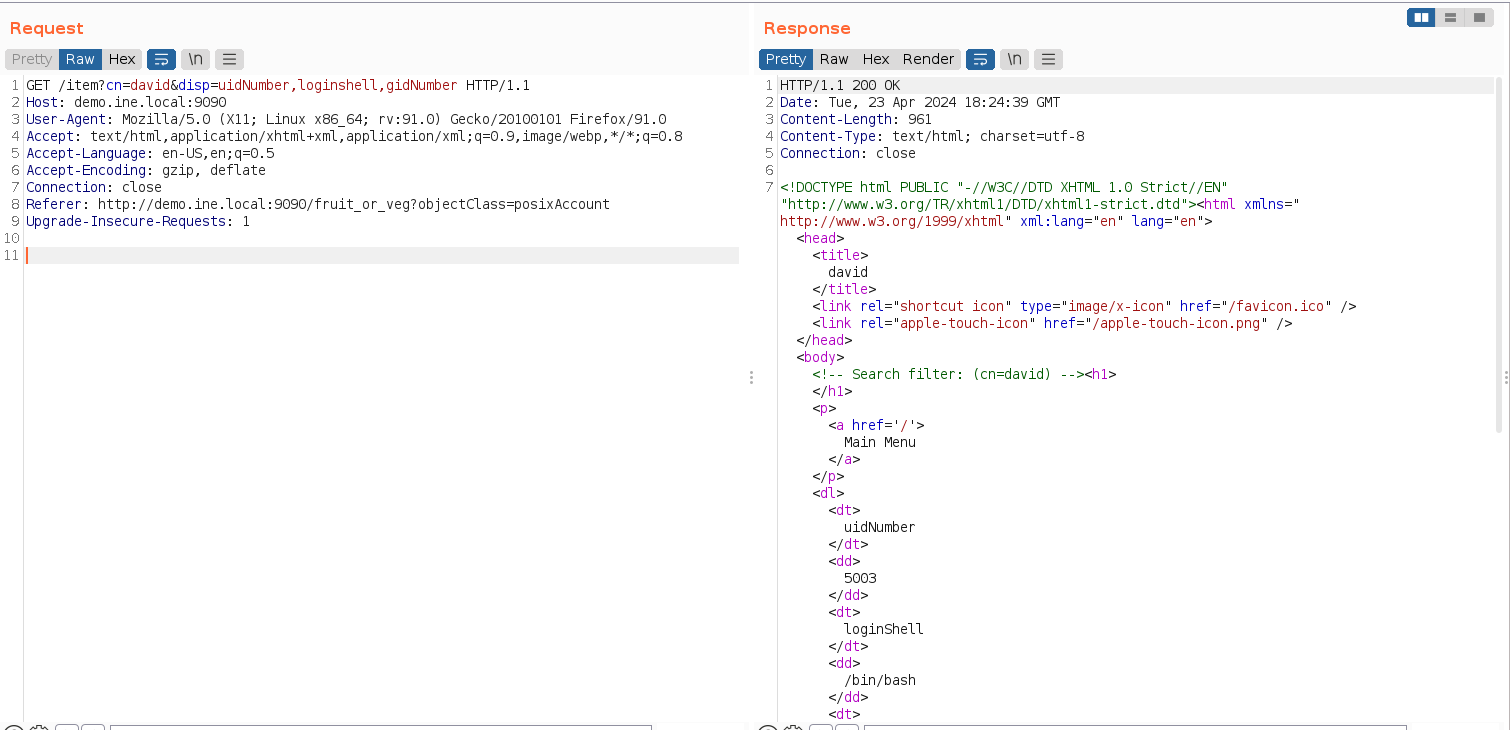Select Pretty tab in Request panel
The width and height of the screenshot is (1510, 730).
(x=32, y=59)
